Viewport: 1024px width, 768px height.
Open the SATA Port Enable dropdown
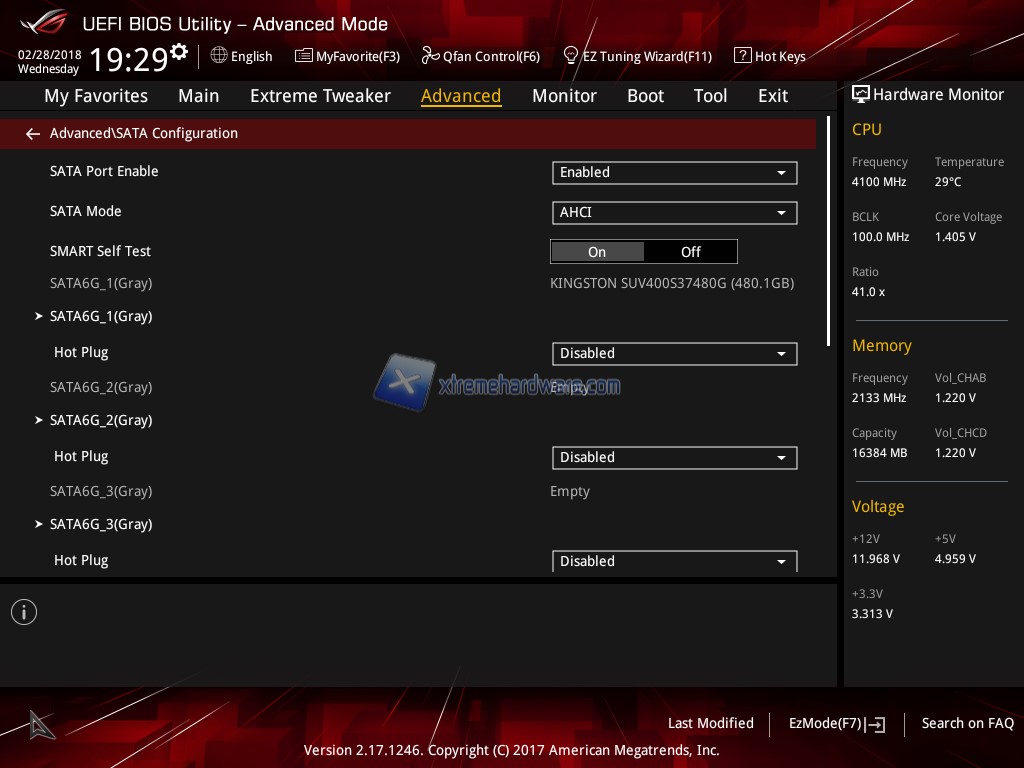pos(674,173)
